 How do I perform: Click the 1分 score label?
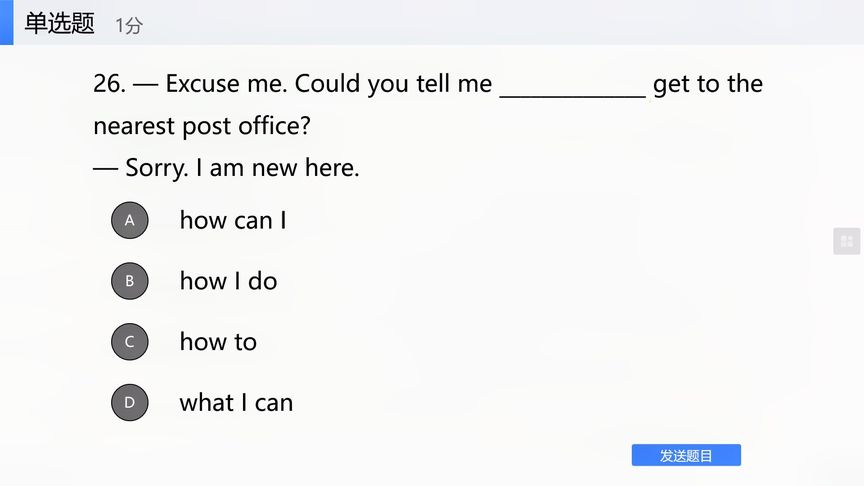pos(129,25)
